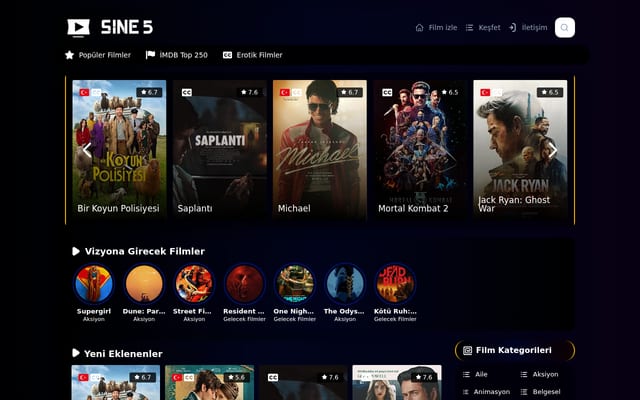
Task: Click the CC icon beside Erotik Filmler
Action: point(227,55)
